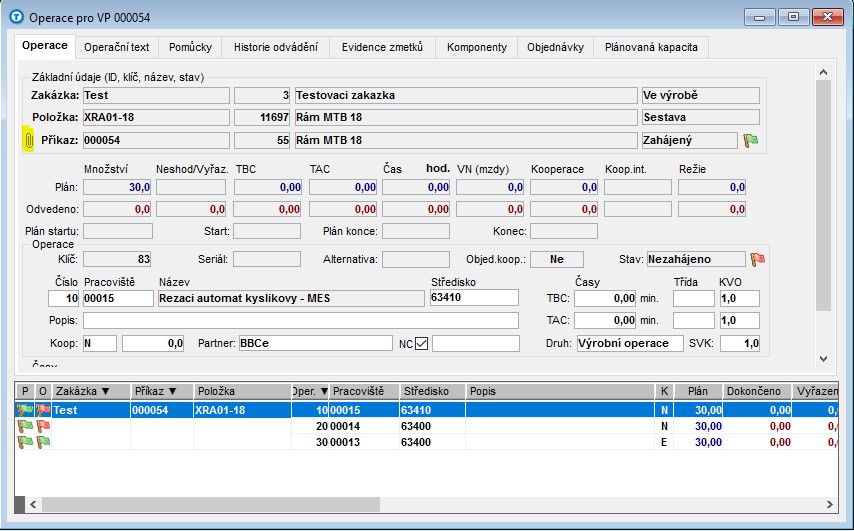Click the Druh field Výrobní operace
854x531 pixels.
pyautogui.click(x=630, y=343)
